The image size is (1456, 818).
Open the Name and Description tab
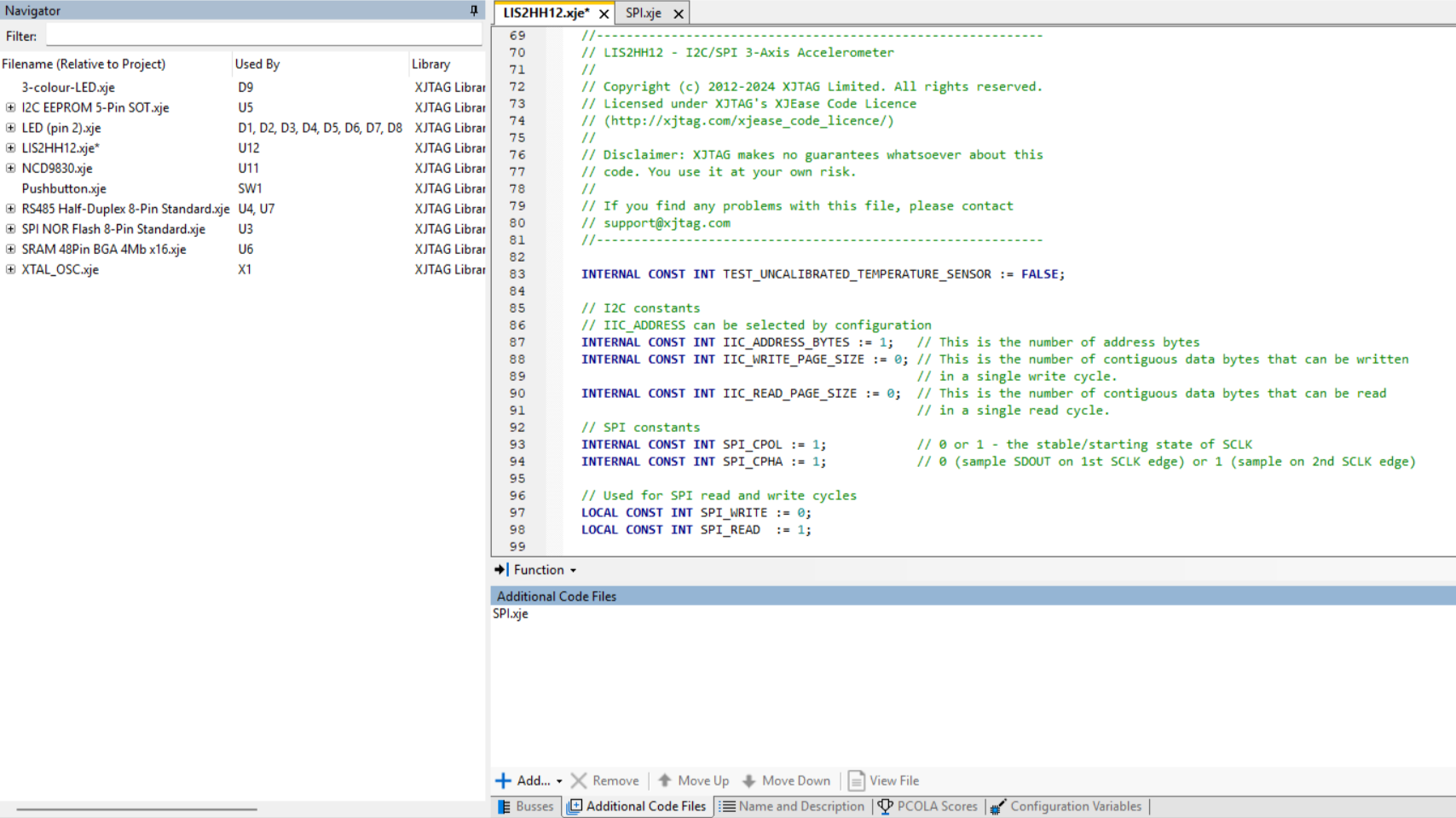[x=792, y=806]
